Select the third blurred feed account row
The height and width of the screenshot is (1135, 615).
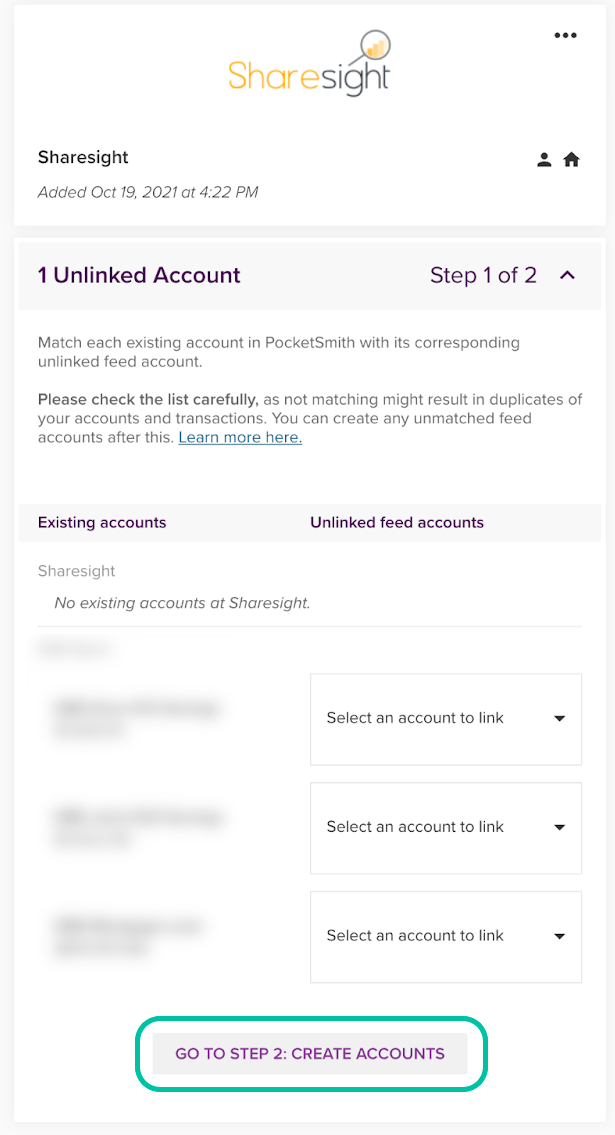127,936
